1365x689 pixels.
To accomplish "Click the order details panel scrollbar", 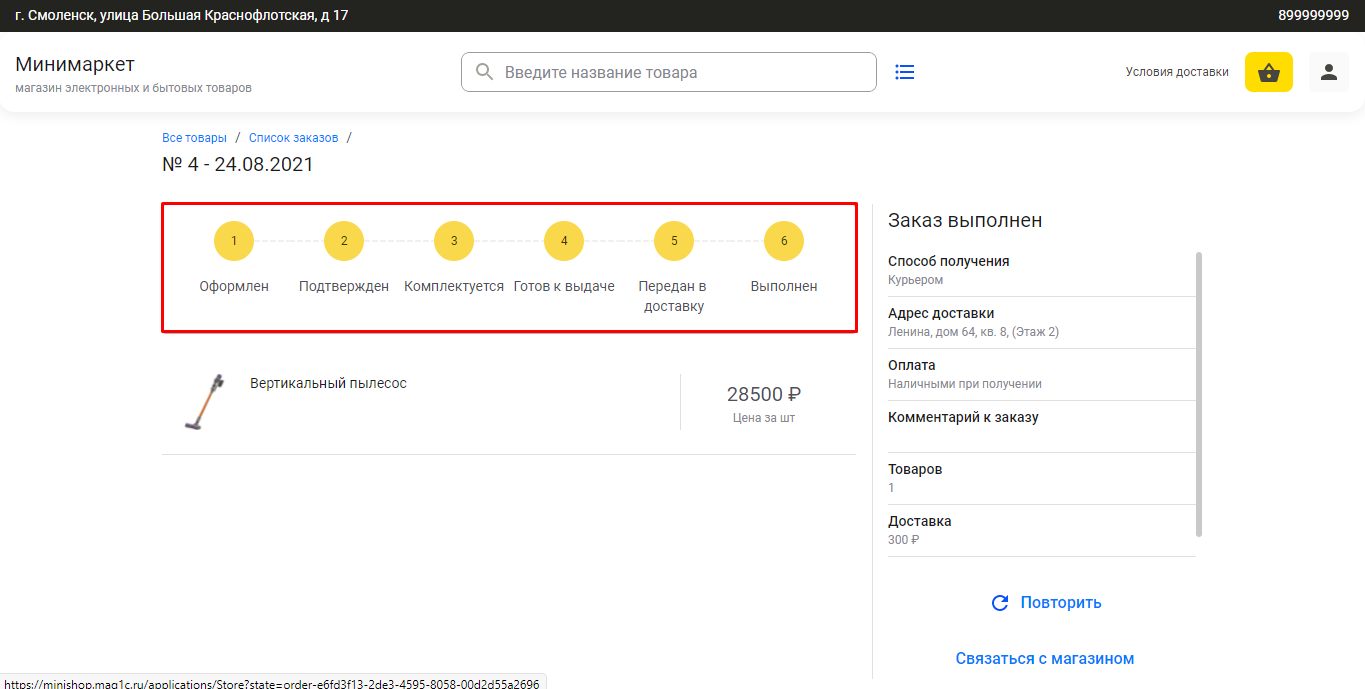I will [x=1199, y=394].
